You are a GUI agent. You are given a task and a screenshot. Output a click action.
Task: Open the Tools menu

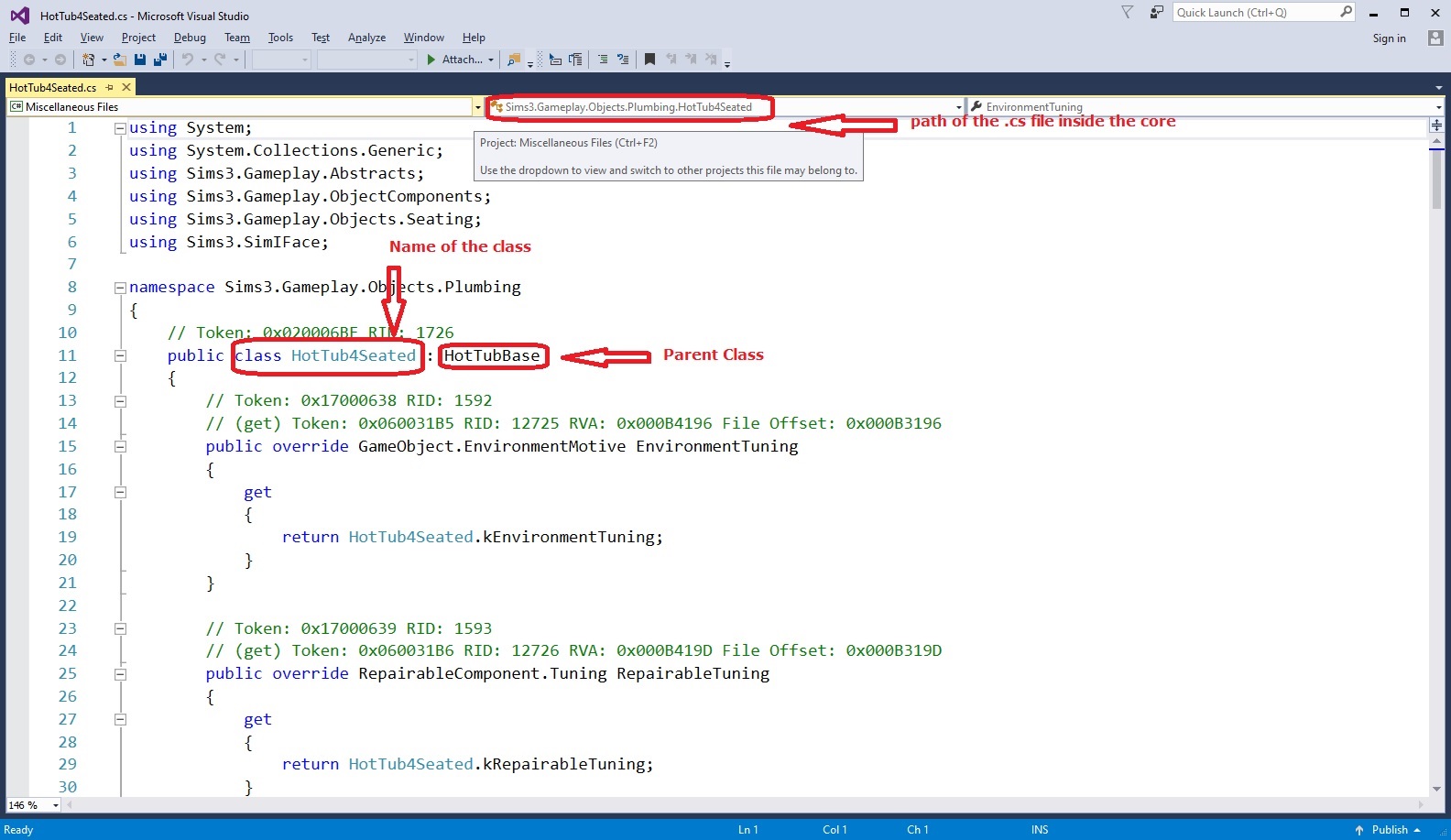[280, 38]
